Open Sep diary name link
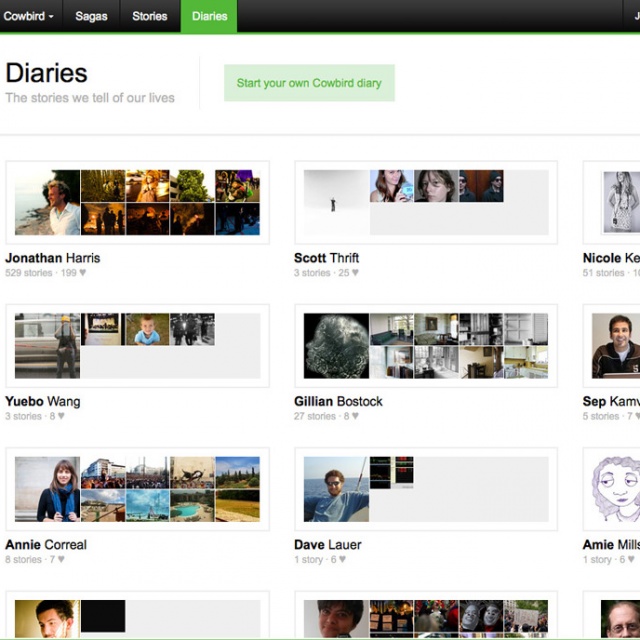Viewport: 640px width, 640px height. click(x=611, y=401)
